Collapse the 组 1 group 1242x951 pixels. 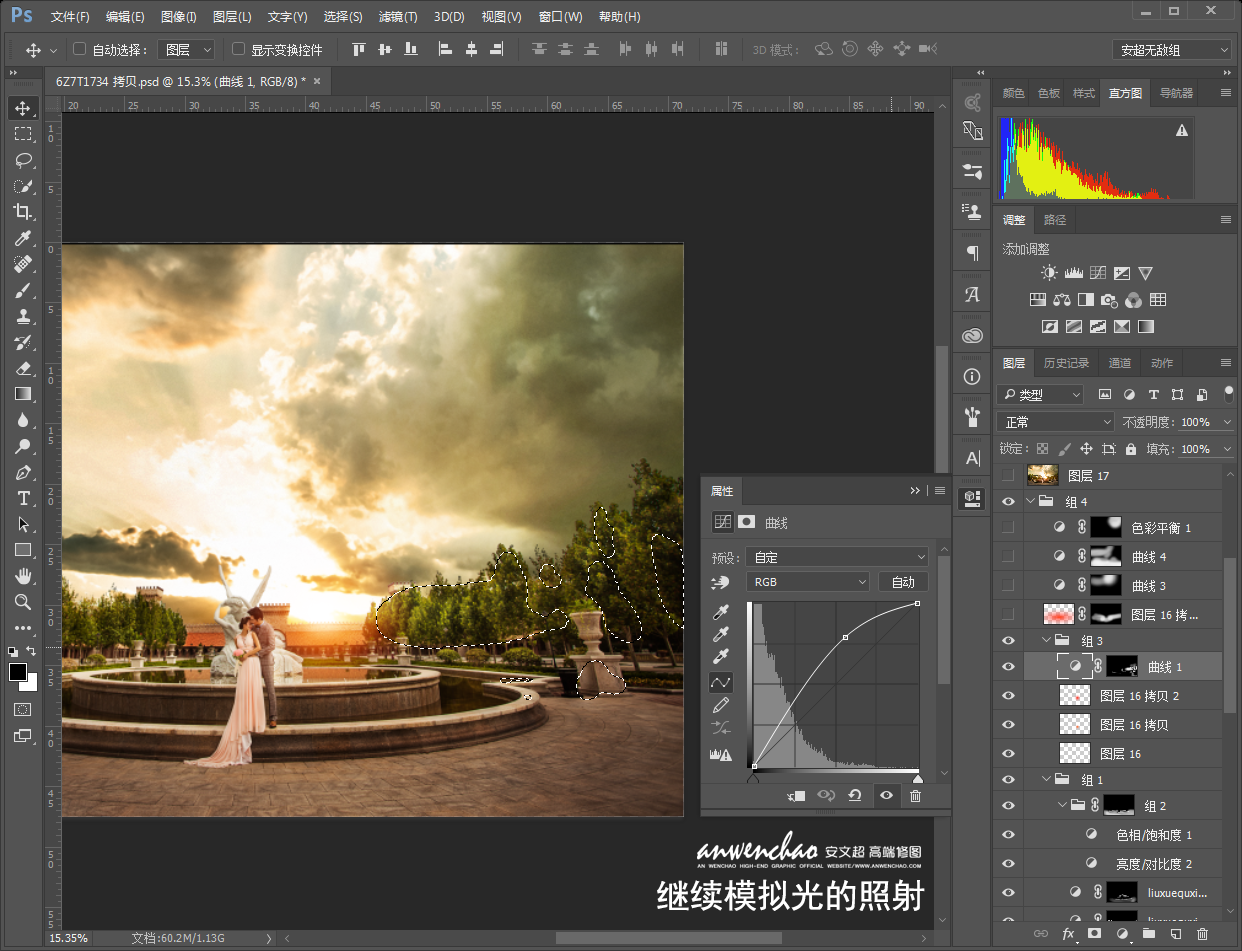(1047, 780)
